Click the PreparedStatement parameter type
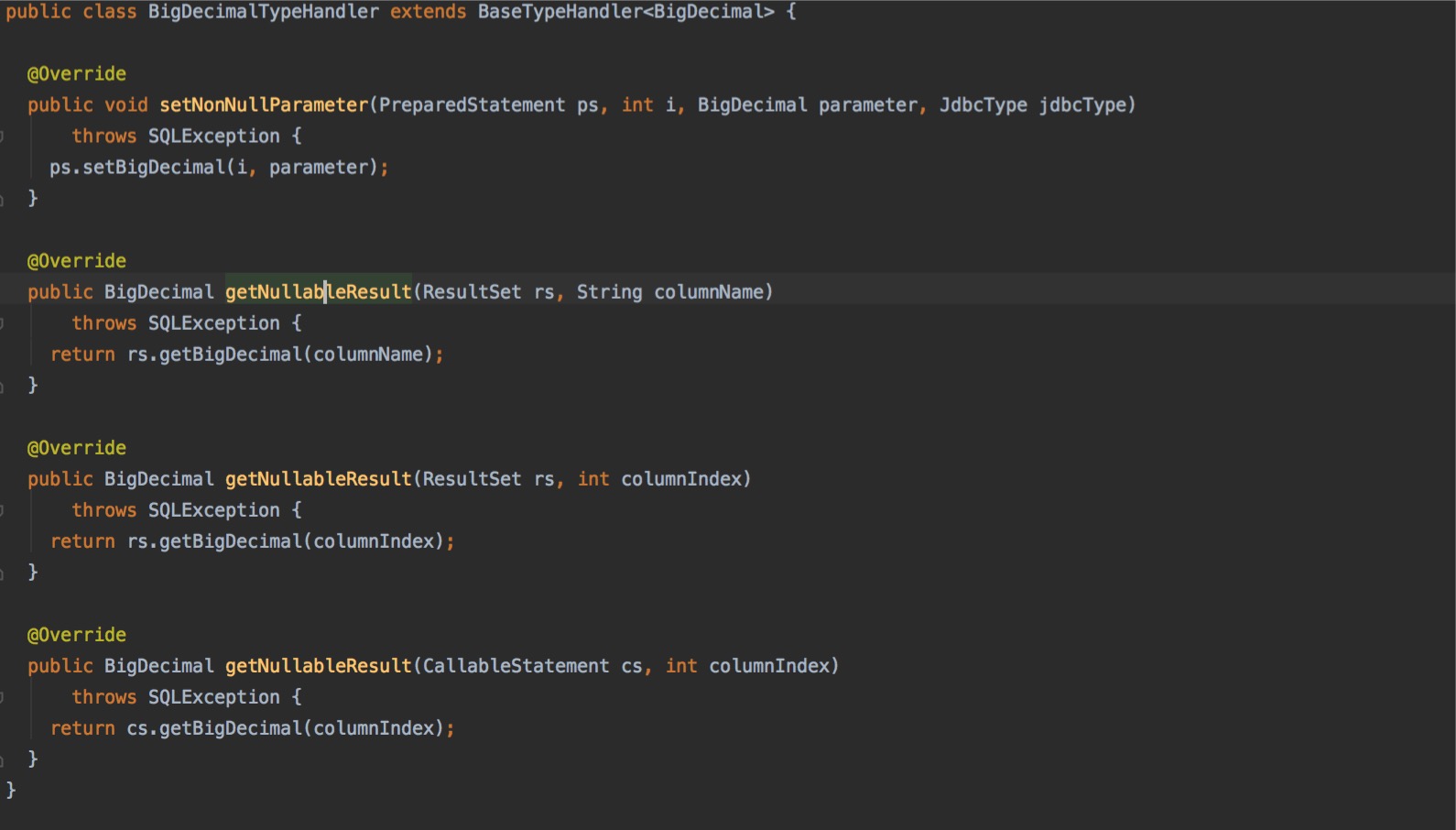 472,104
